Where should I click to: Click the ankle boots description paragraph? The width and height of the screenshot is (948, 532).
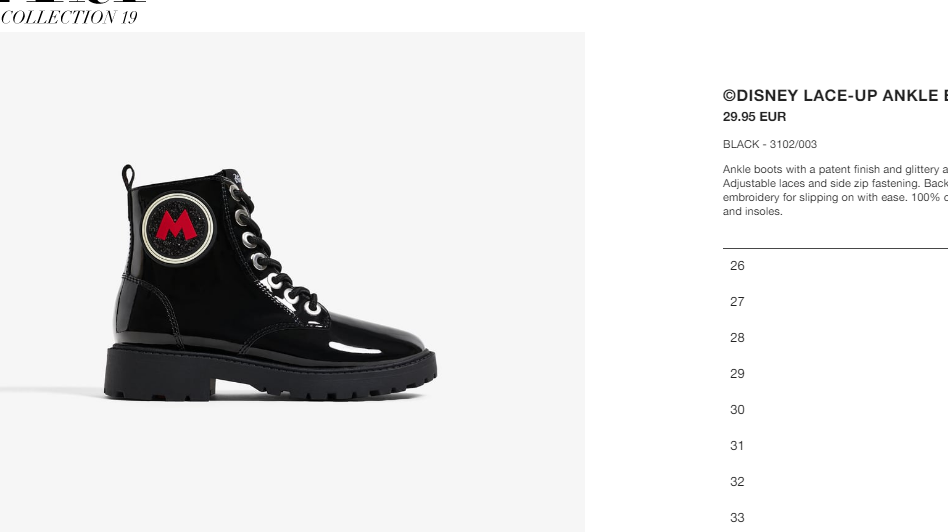tap(835, 190)
